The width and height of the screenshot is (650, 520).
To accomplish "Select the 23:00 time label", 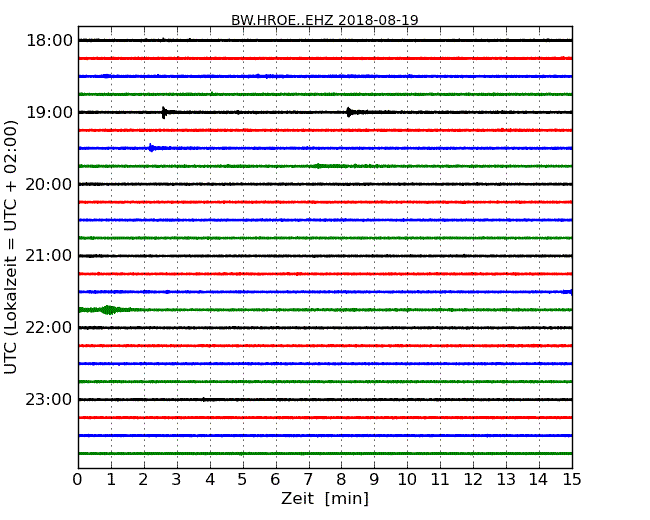I will 49,399.
